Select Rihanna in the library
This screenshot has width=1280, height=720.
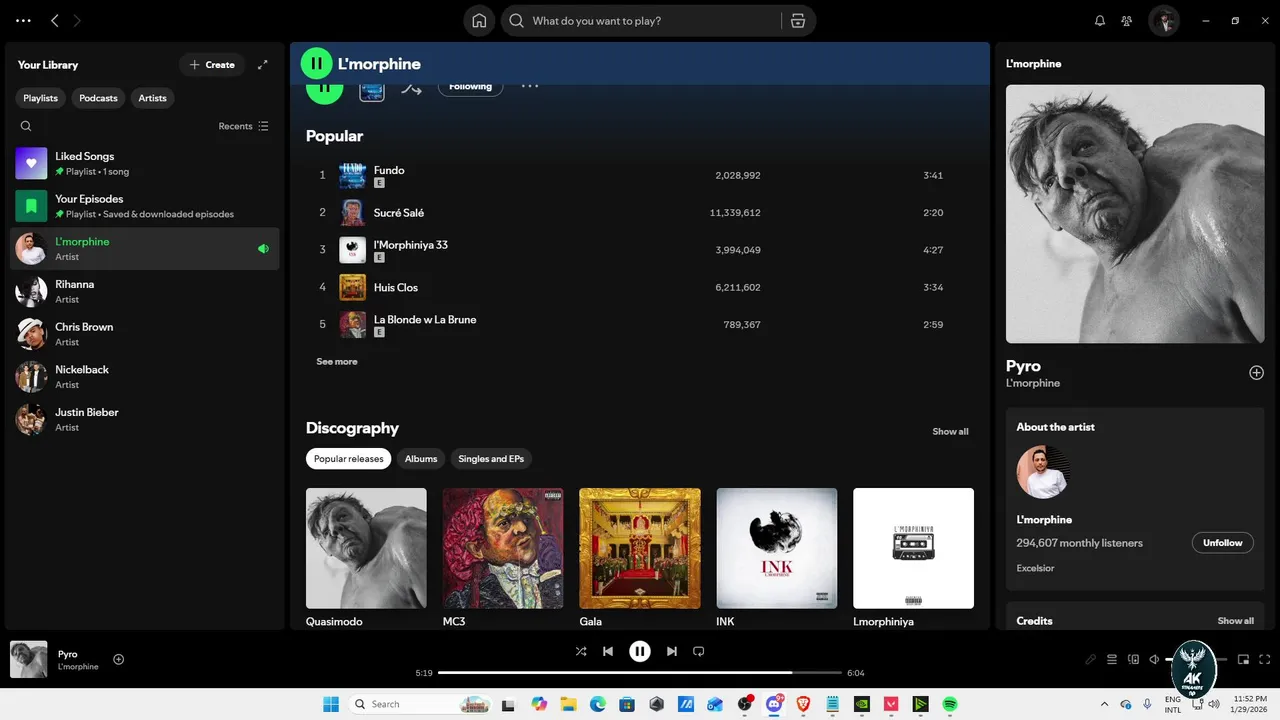click(x=145, y=291)
